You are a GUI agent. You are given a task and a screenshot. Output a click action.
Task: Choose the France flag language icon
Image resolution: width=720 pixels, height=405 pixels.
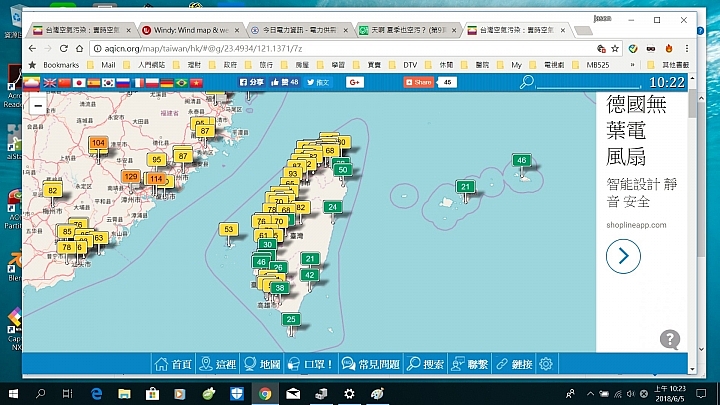[x=138, y=83]
